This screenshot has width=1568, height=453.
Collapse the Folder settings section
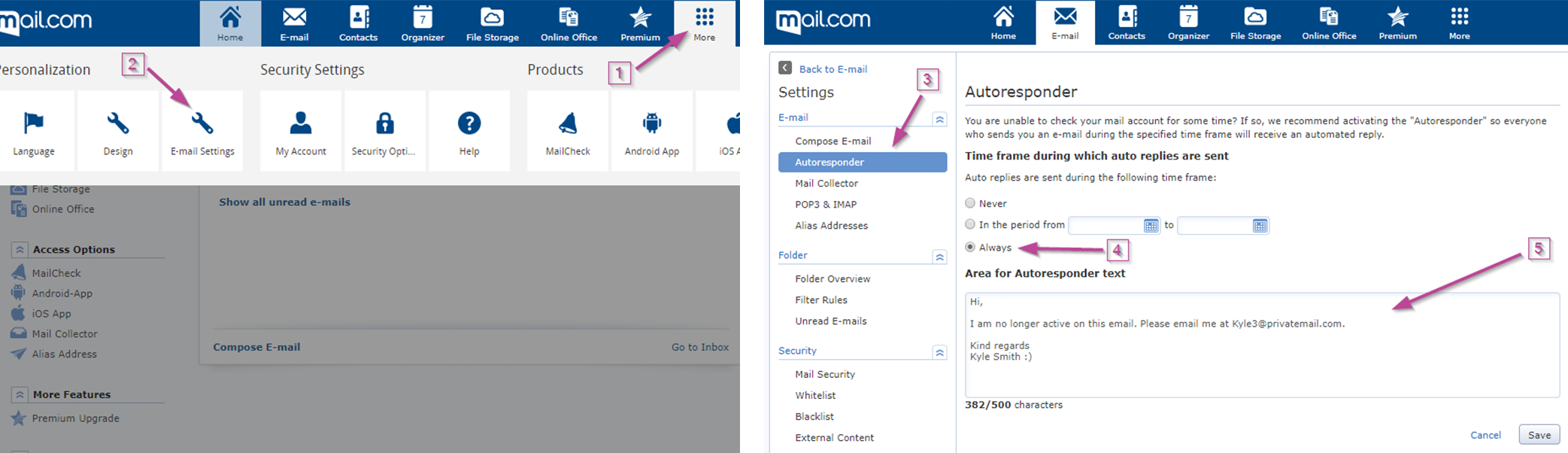[939, 257]
